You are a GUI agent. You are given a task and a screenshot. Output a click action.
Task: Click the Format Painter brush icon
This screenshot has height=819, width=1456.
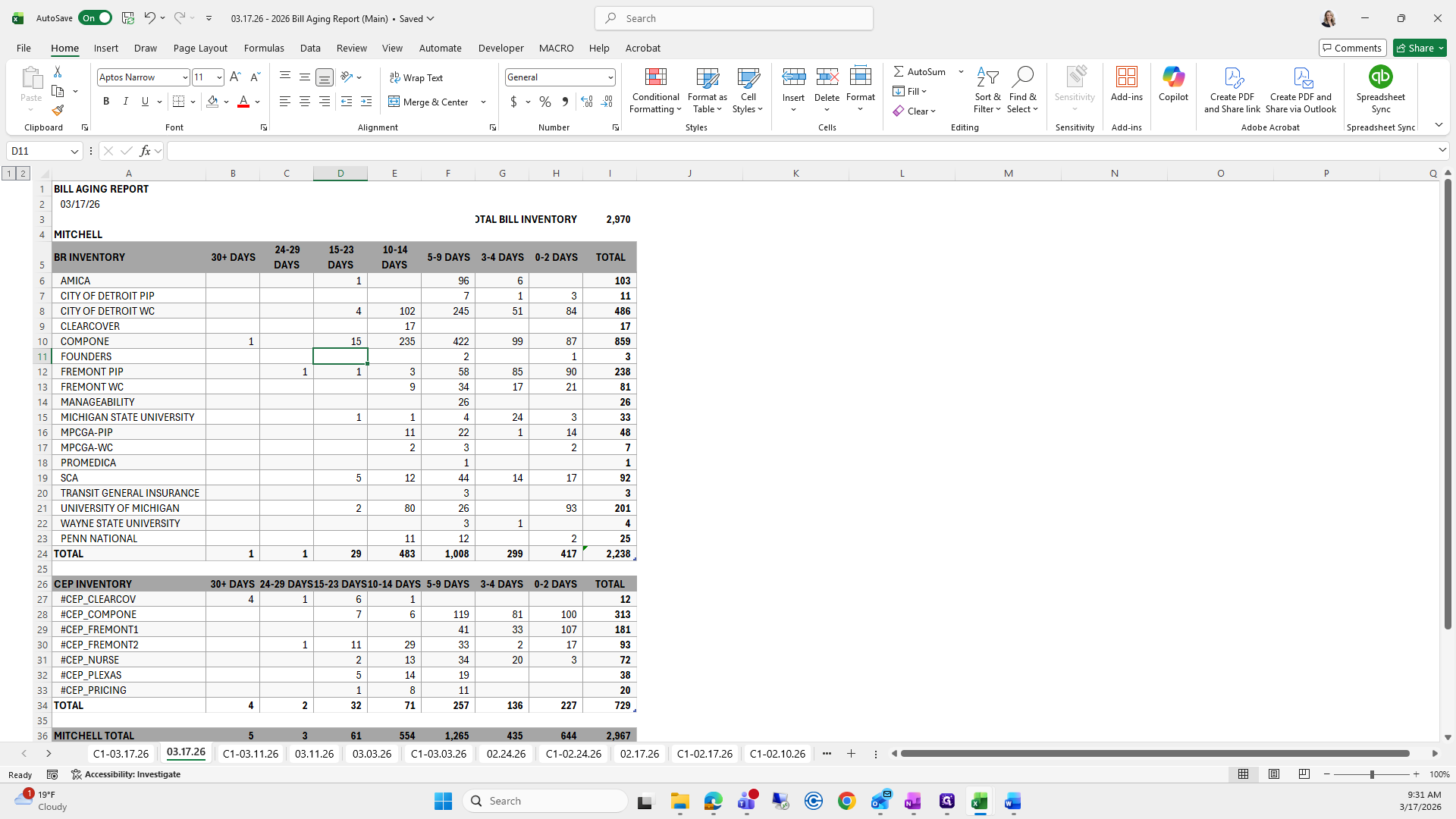click(x=58, y=111)
